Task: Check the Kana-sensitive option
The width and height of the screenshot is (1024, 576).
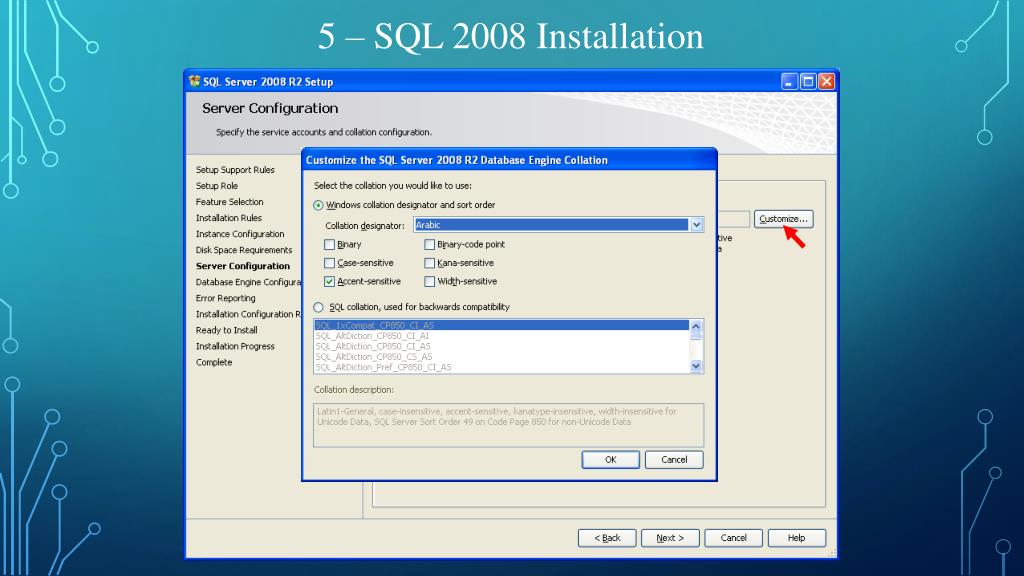Action: click(x=429, y=263)
